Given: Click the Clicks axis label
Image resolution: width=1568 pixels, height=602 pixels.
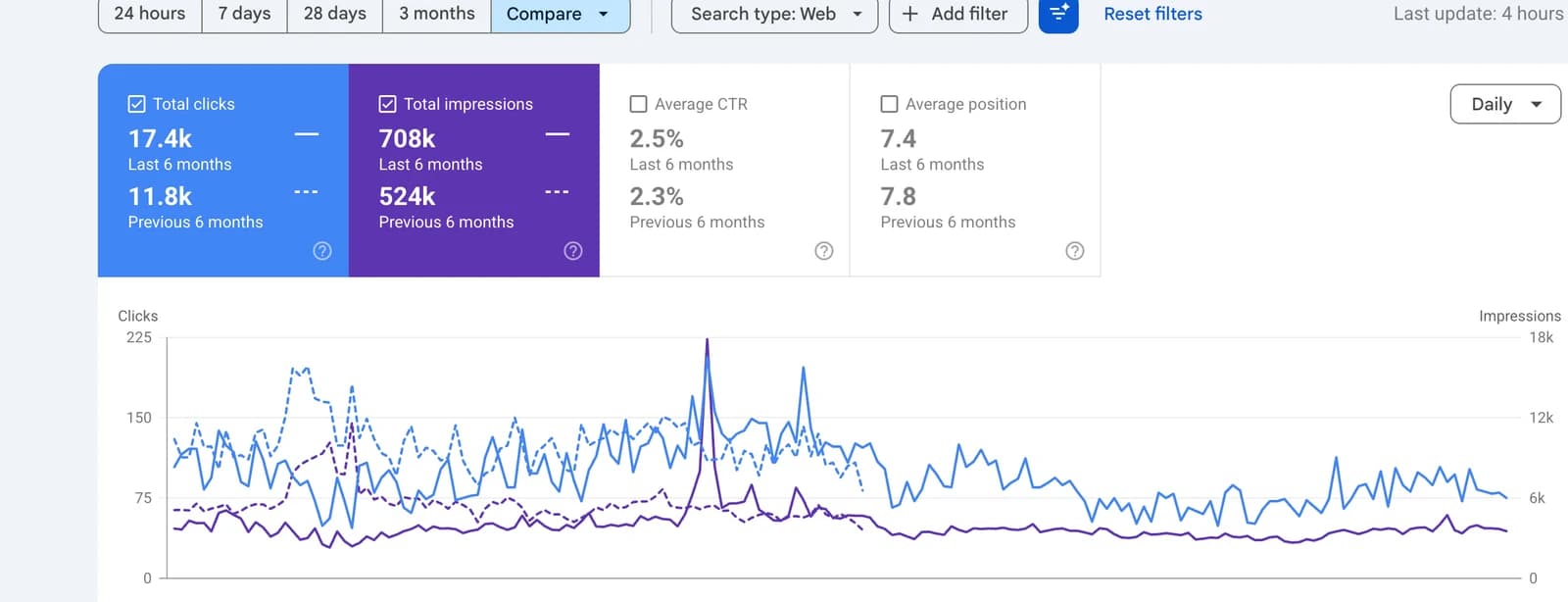Looking at the screenshot, I should click(x=138, y=316).
